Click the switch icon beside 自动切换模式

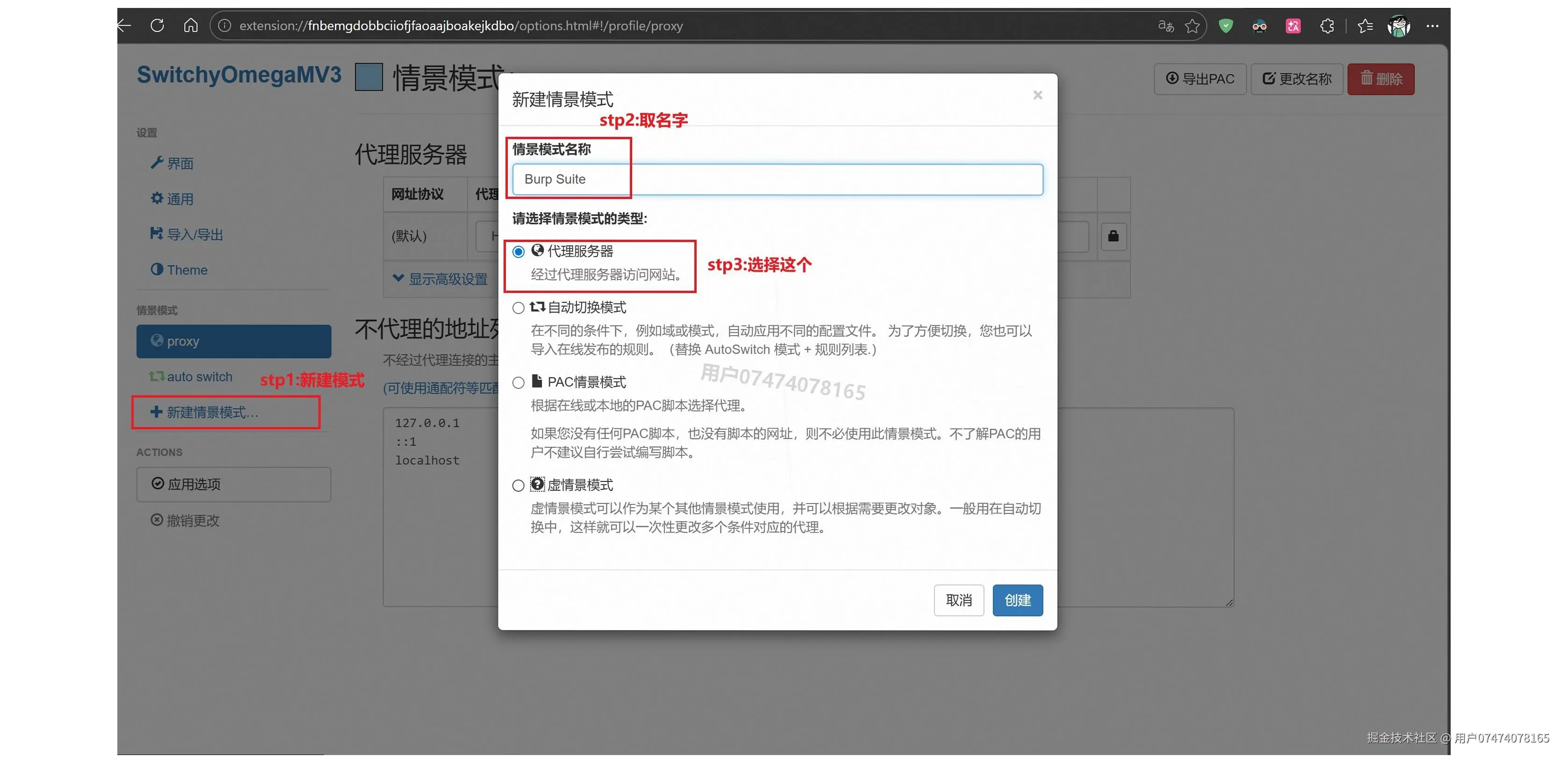point(538,307)
